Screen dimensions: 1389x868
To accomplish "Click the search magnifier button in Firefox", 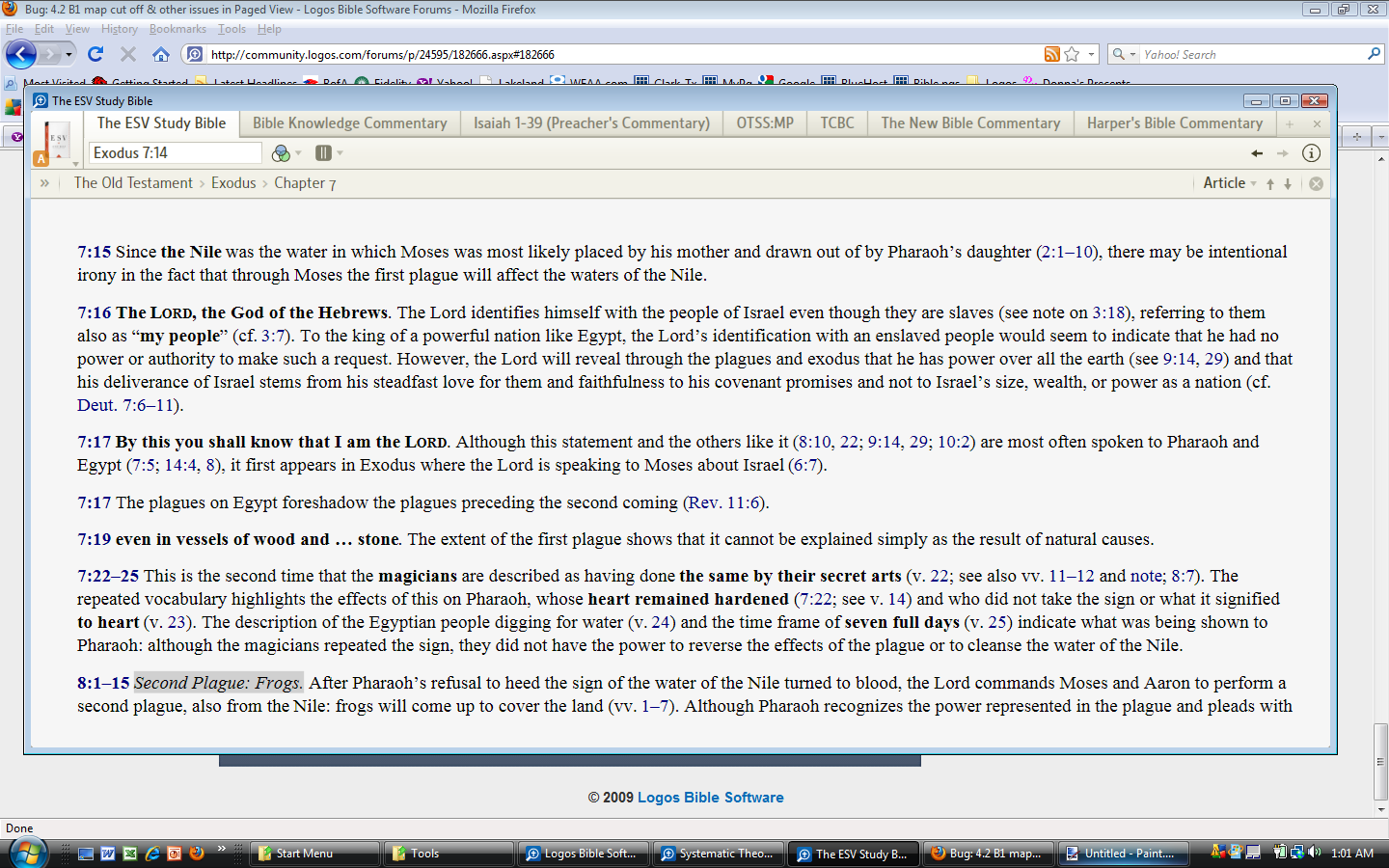I will tap(1375, 54).
